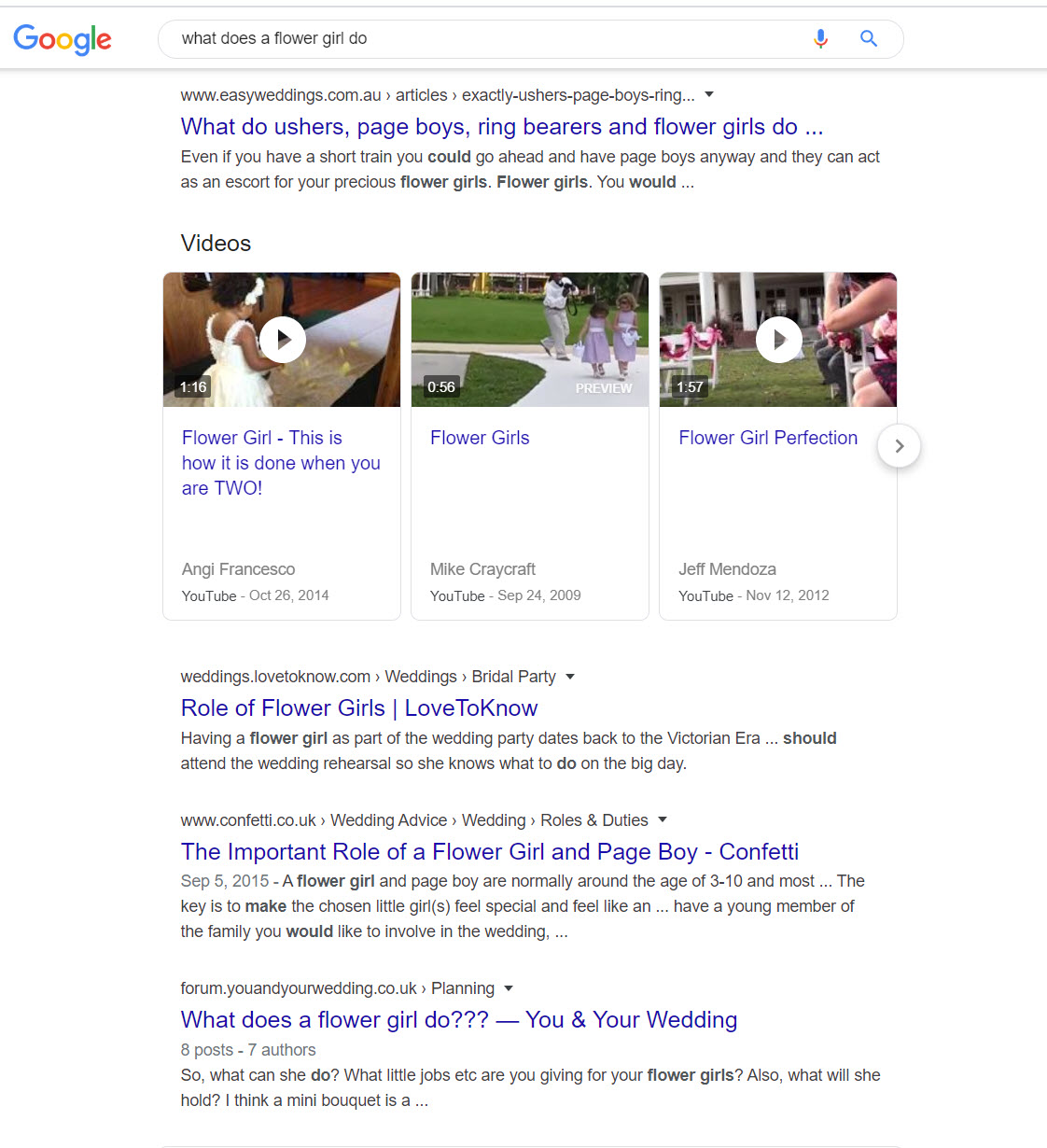Click the magnifying glass search button
This screenshot has height=1148, width=1047.
tap(868, 38)
